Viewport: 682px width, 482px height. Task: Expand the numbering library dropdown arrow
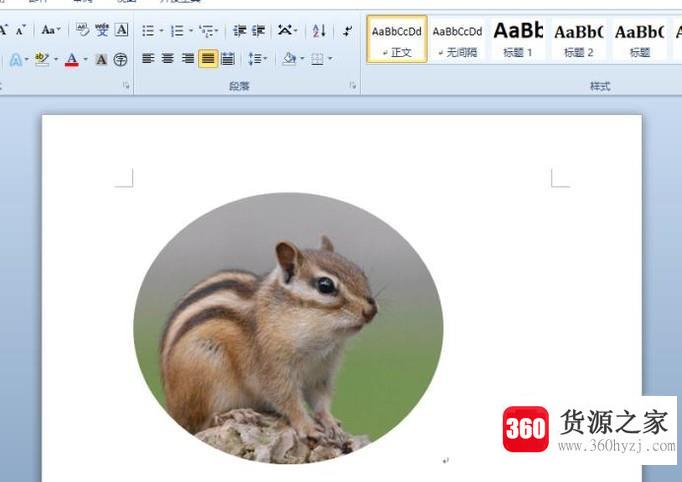(x=191, y=31)
